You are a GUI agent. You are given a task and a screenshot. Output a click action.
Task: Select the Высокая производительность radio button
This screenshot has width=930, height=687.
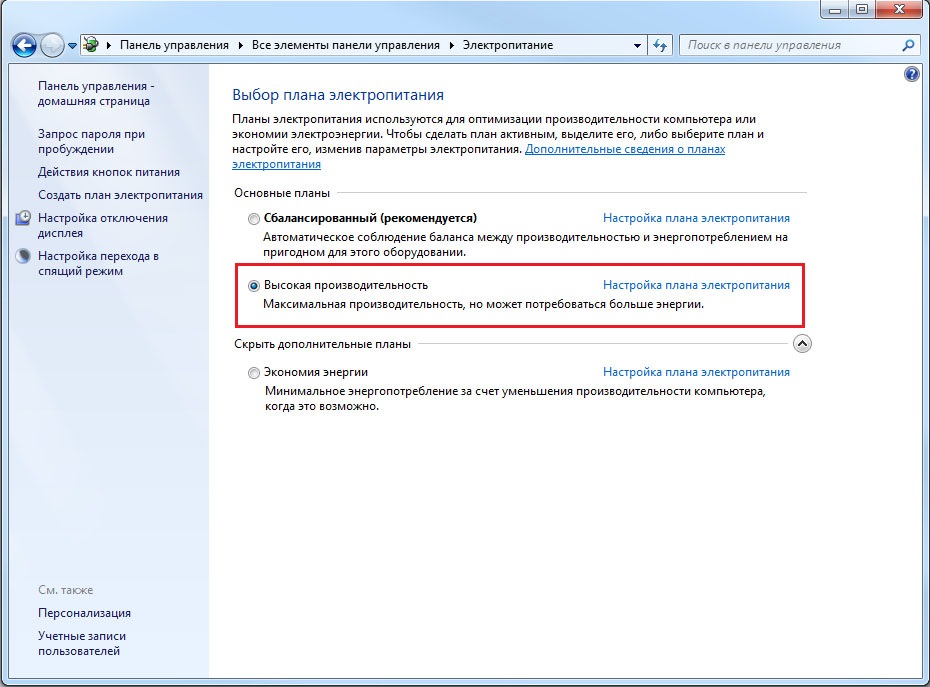tap(254, 286)
